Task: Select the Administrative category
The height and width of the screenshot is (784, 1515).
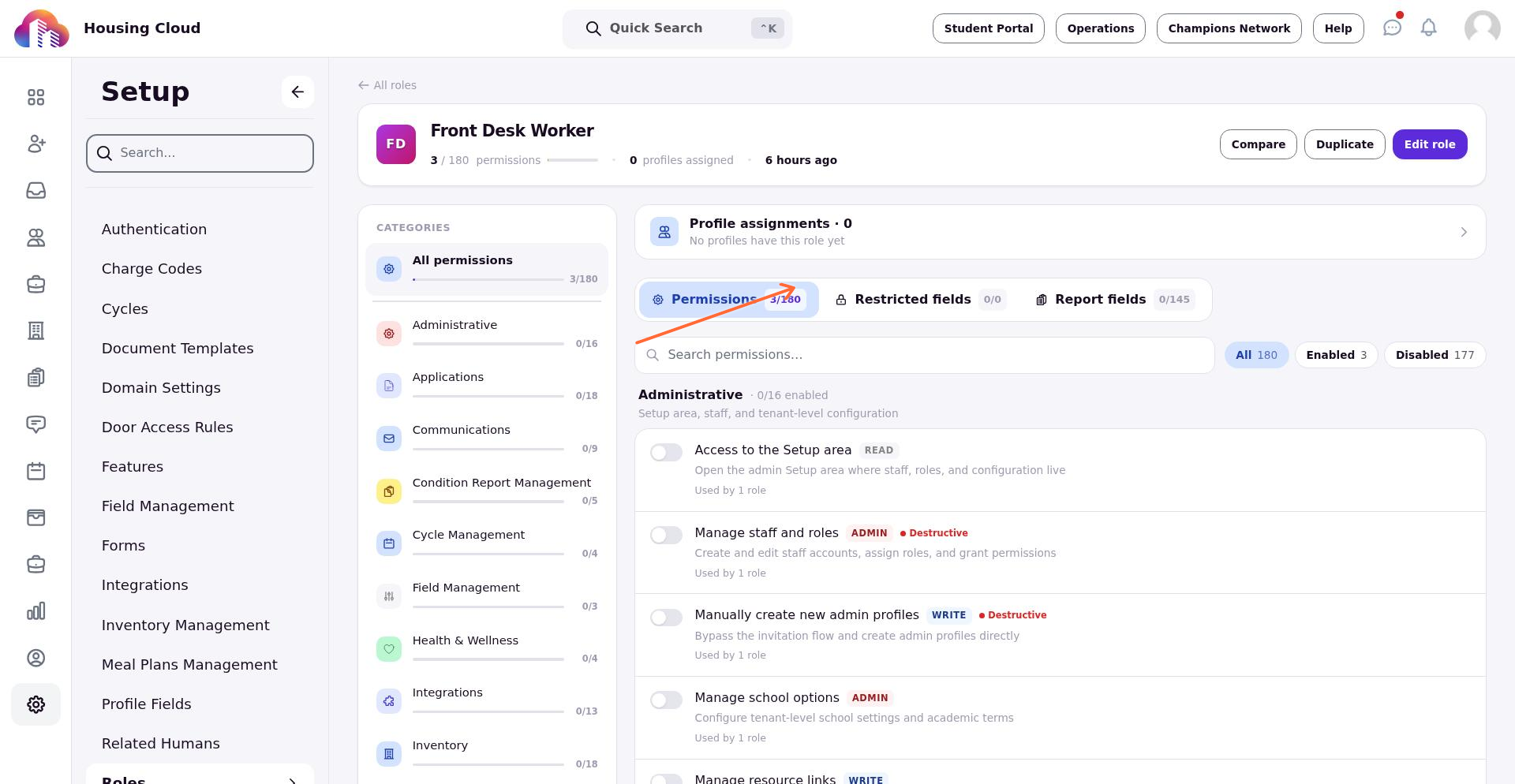Action: [x=487, y=334]
